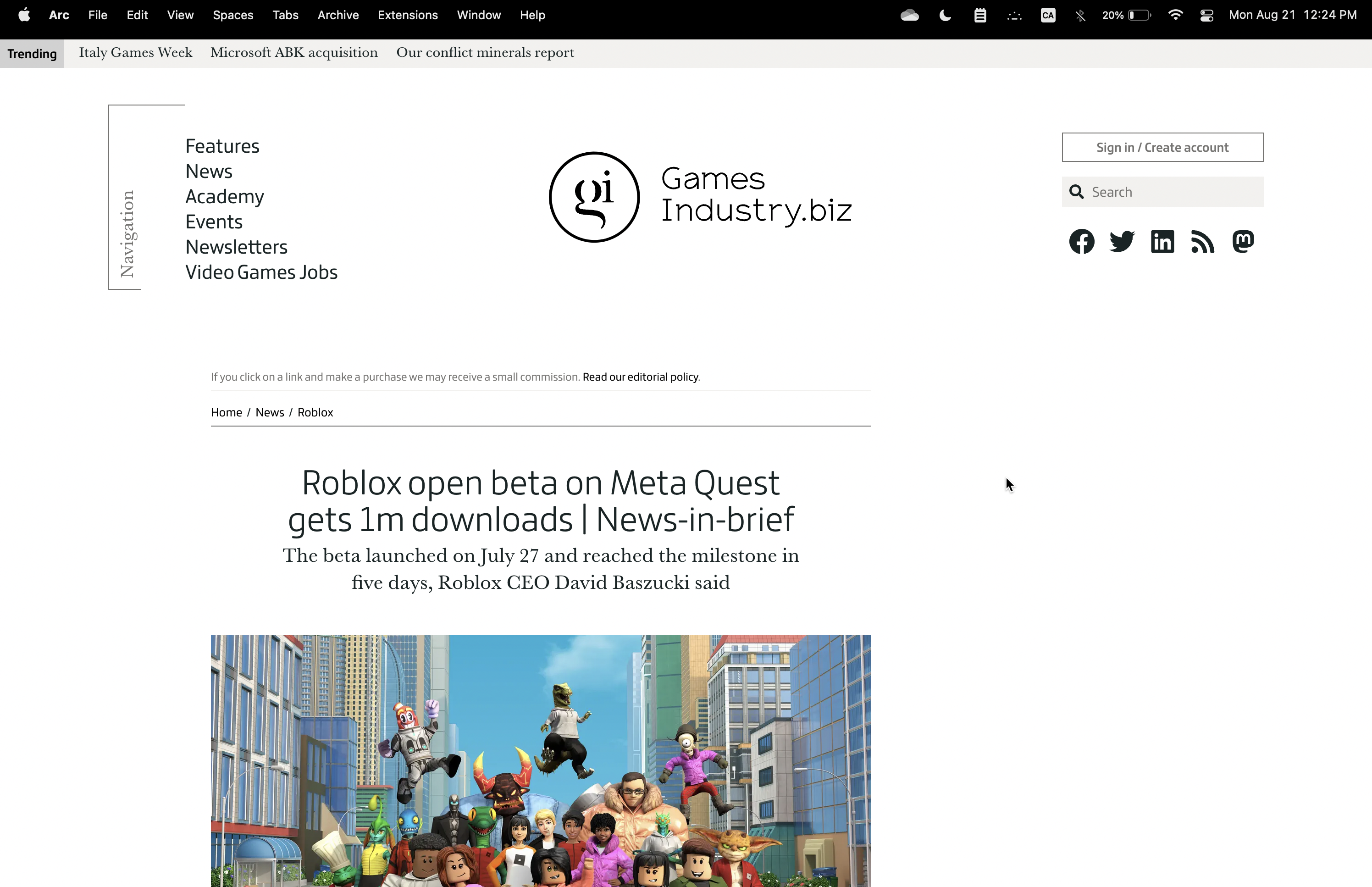
Task: Click the GamesIndustry.biz logo
Action: (x=700, y=197)
